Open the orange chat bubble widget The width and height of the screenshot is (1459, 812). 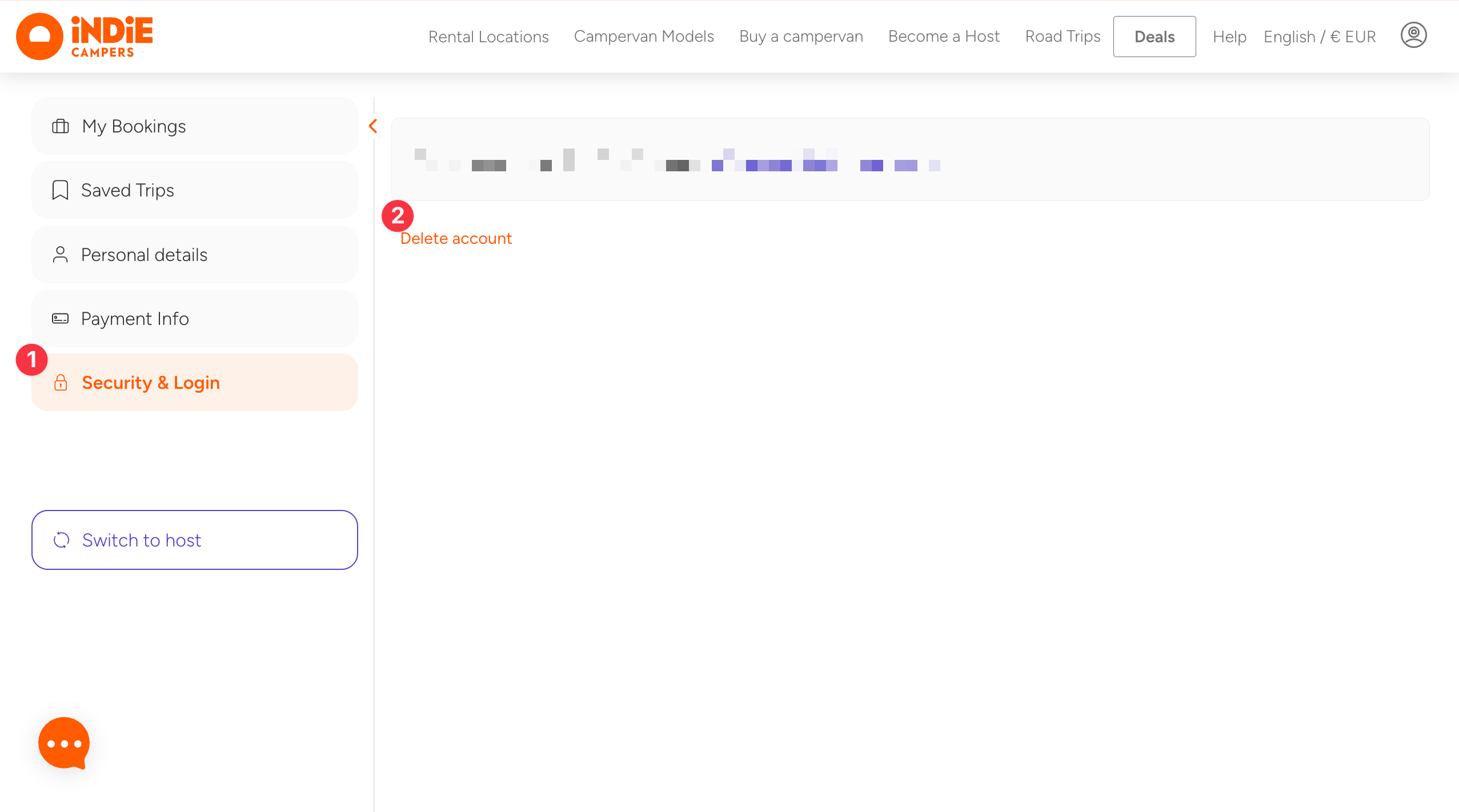pyautogui.click(x=64, y=742)
